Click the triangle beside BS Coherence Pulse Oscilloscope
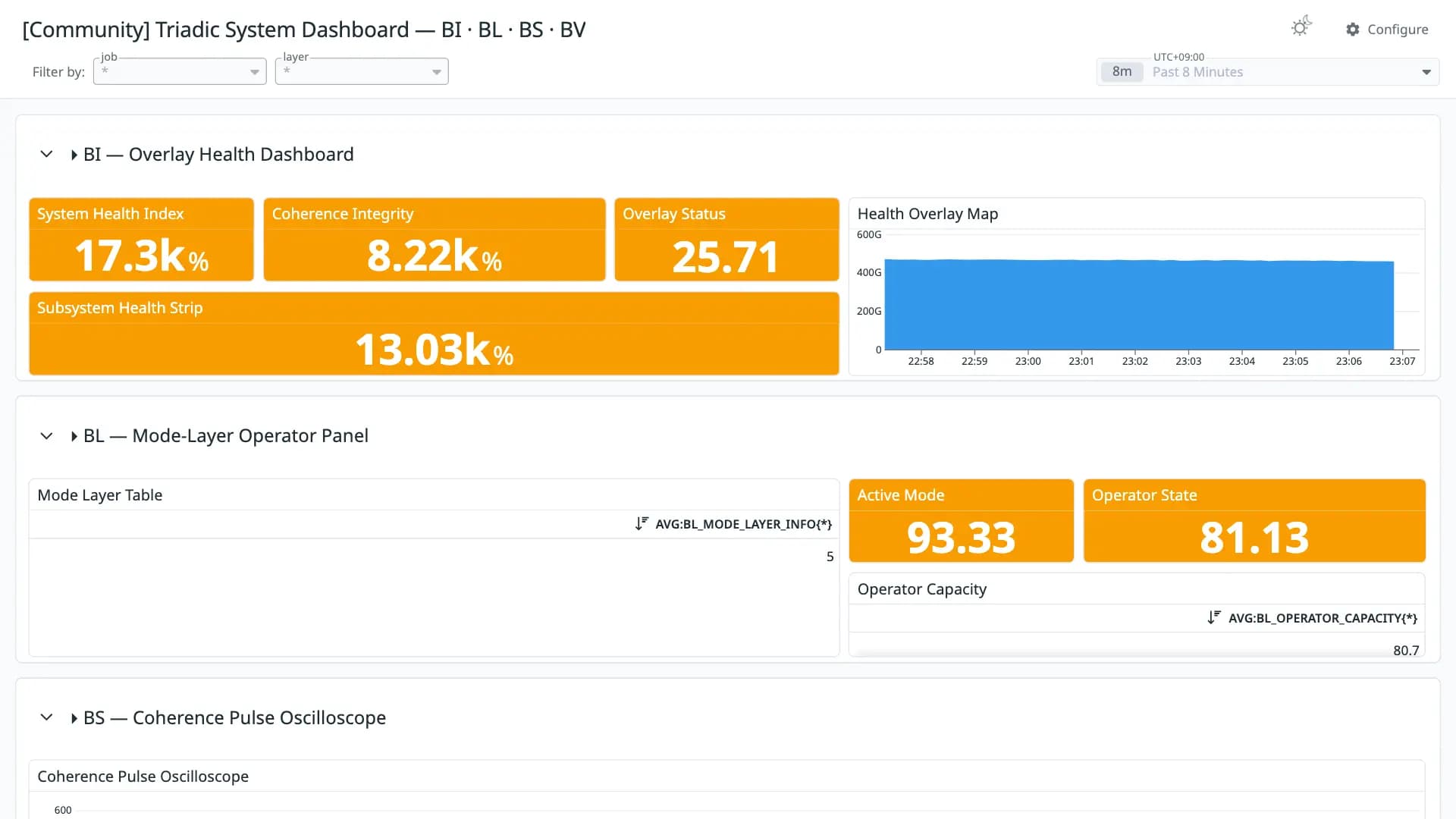Screen dimensions: 1456x819 (74, 718)
